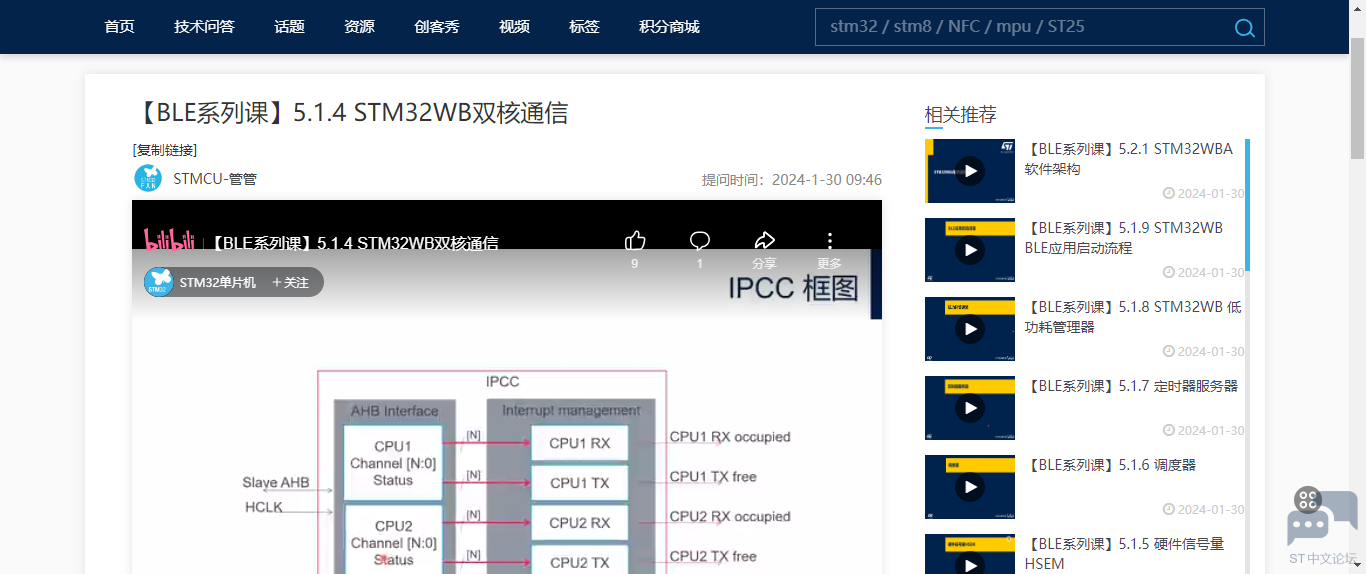
Task: Play 5.1.5 硬件信号量 HSEM thumbnail
Action: [x=969, y=555]
